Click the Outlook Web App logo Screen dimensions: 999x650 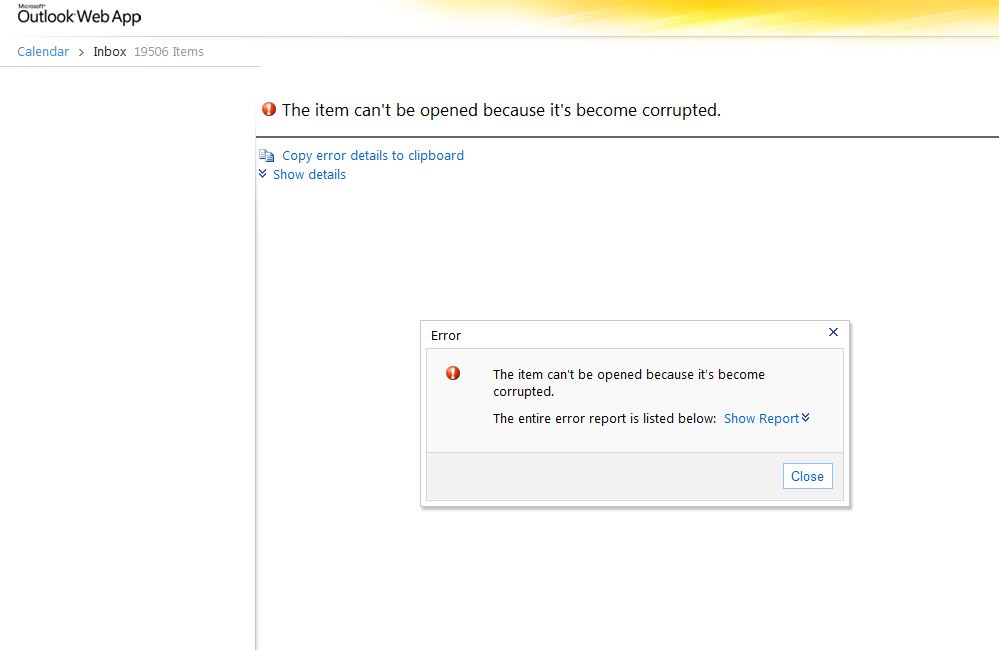click(79, 17)
